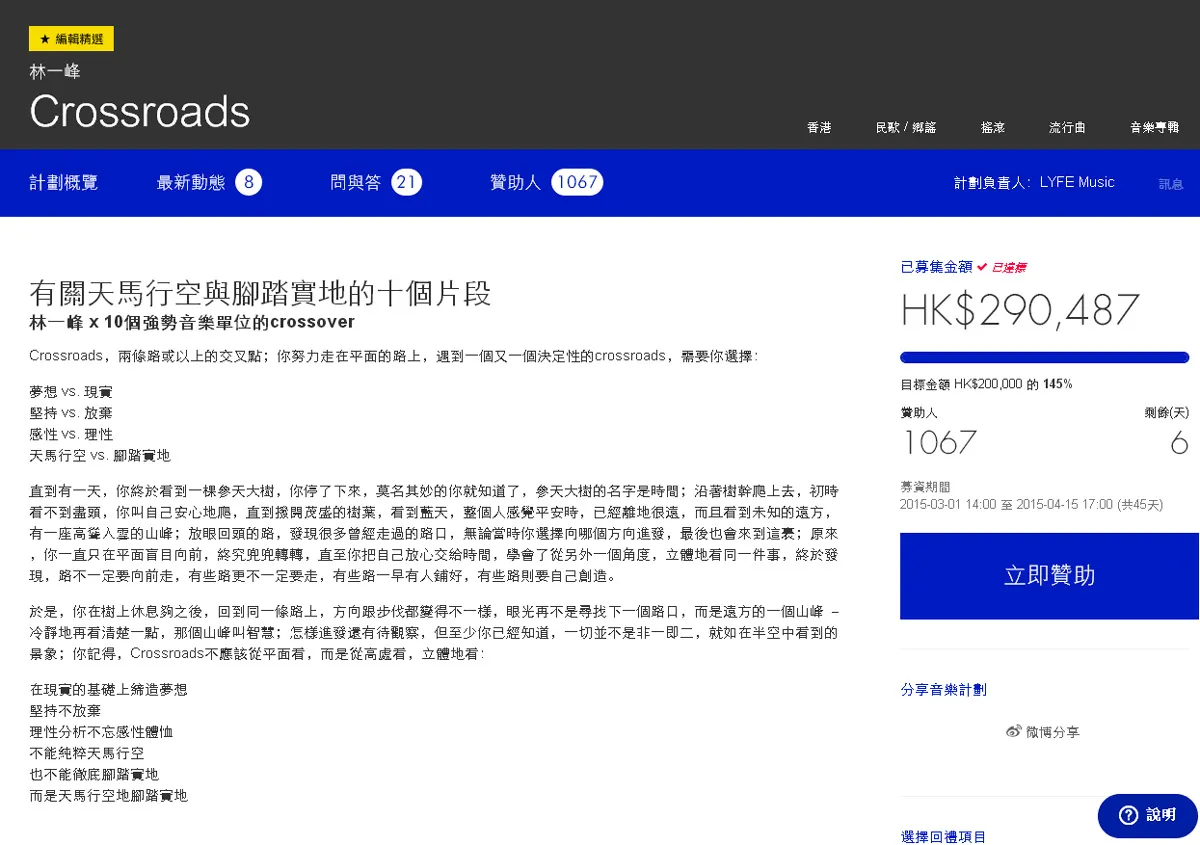
Task: Click the 最新動態 count badge 8
Action: pos(248,182)
